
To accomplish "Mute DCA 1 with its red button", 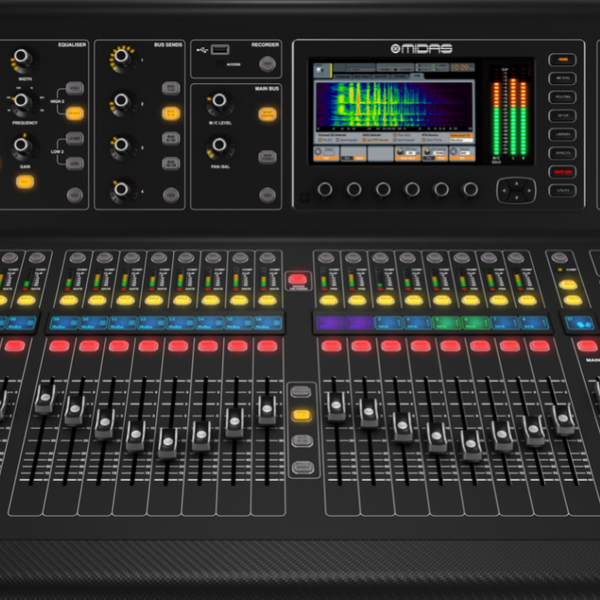I will [x=331, y=346].
